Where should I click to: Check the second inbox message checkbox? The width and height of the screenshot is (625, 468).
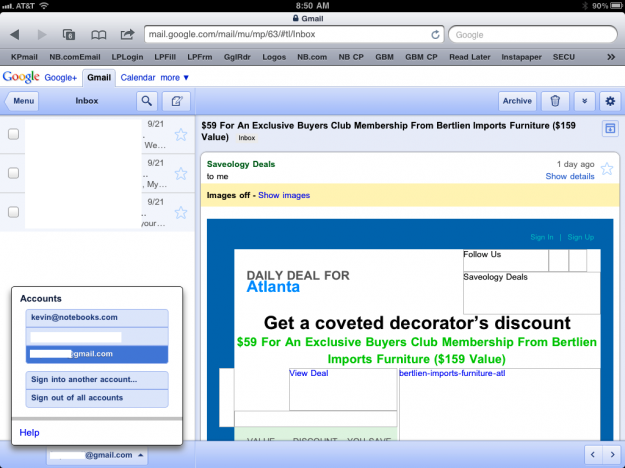coord(14,173)
